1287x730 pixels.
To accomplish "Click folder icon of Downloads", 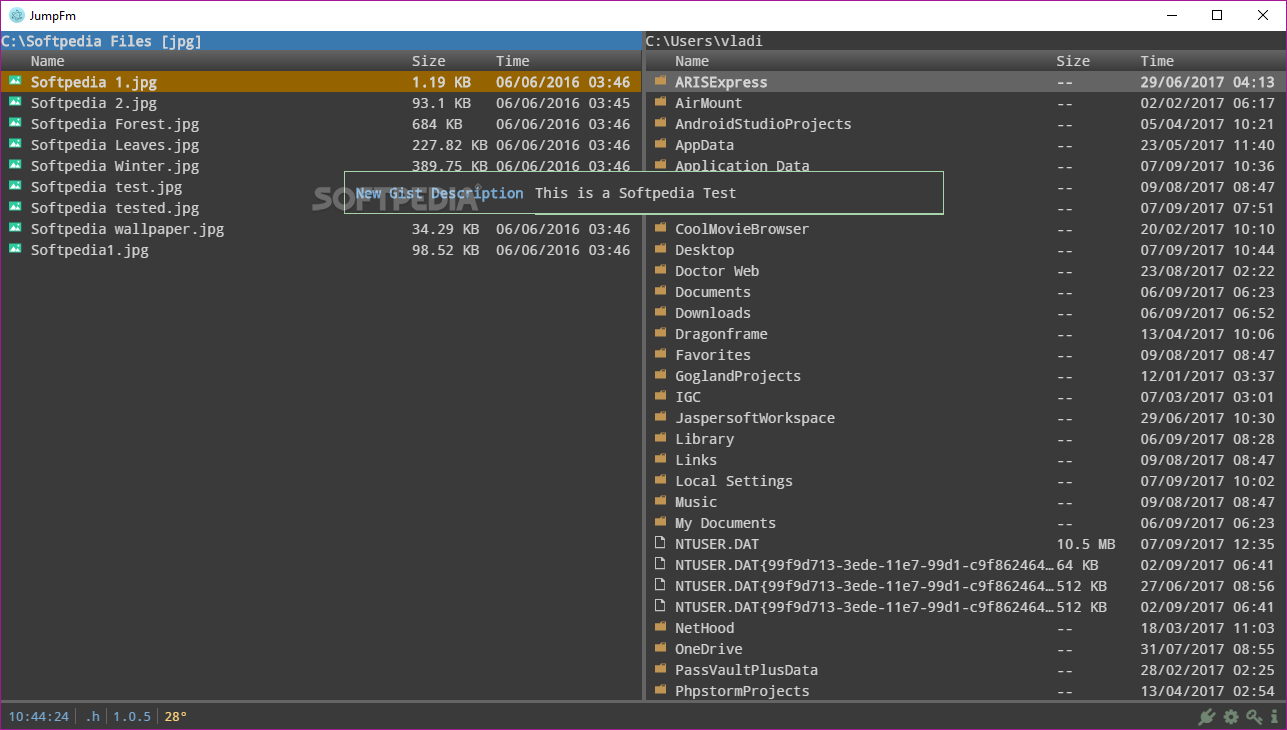I will coord(660,312).
